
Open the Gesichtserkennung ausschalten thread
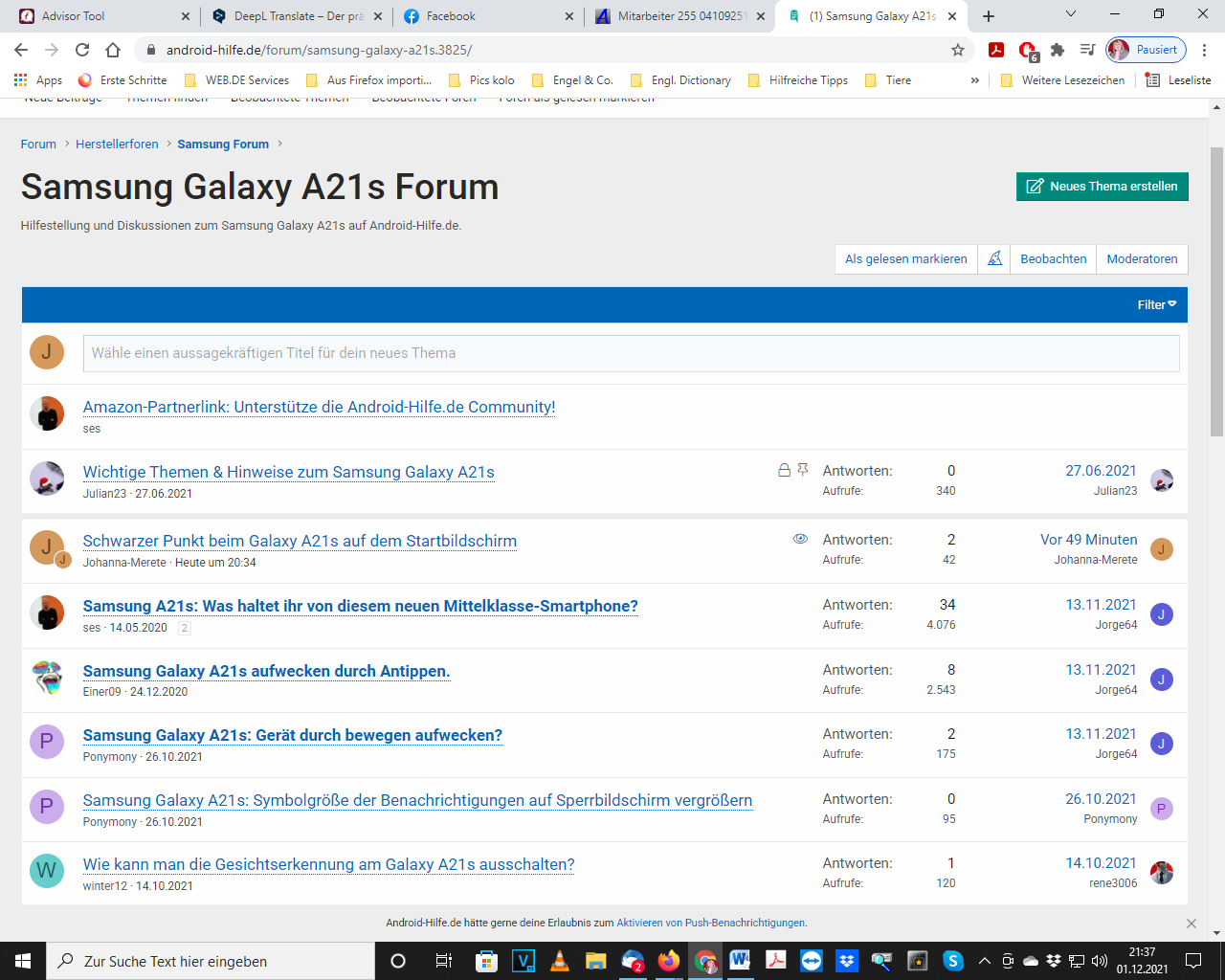click(x=328, y=864)
